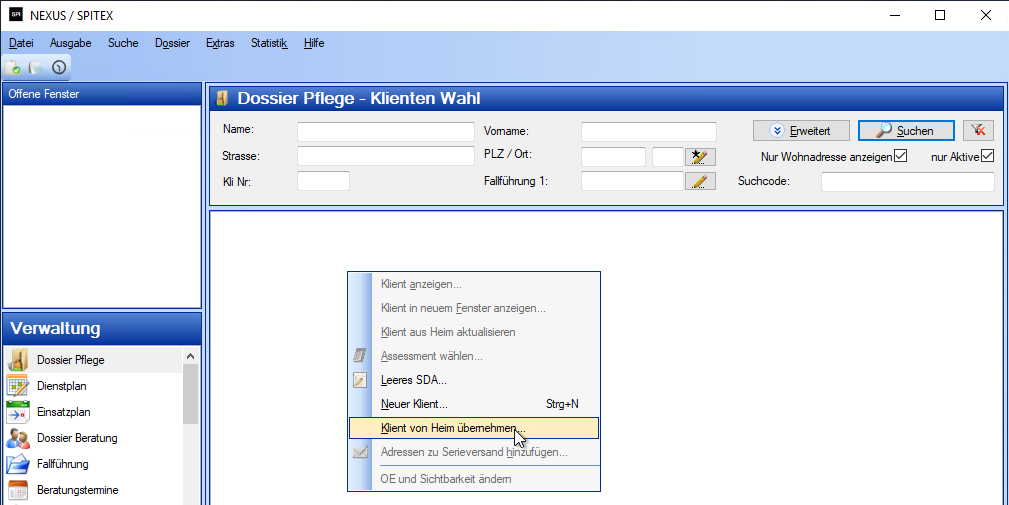Click the pencil-star button beside PLZ / Ort

pos(701,157)
